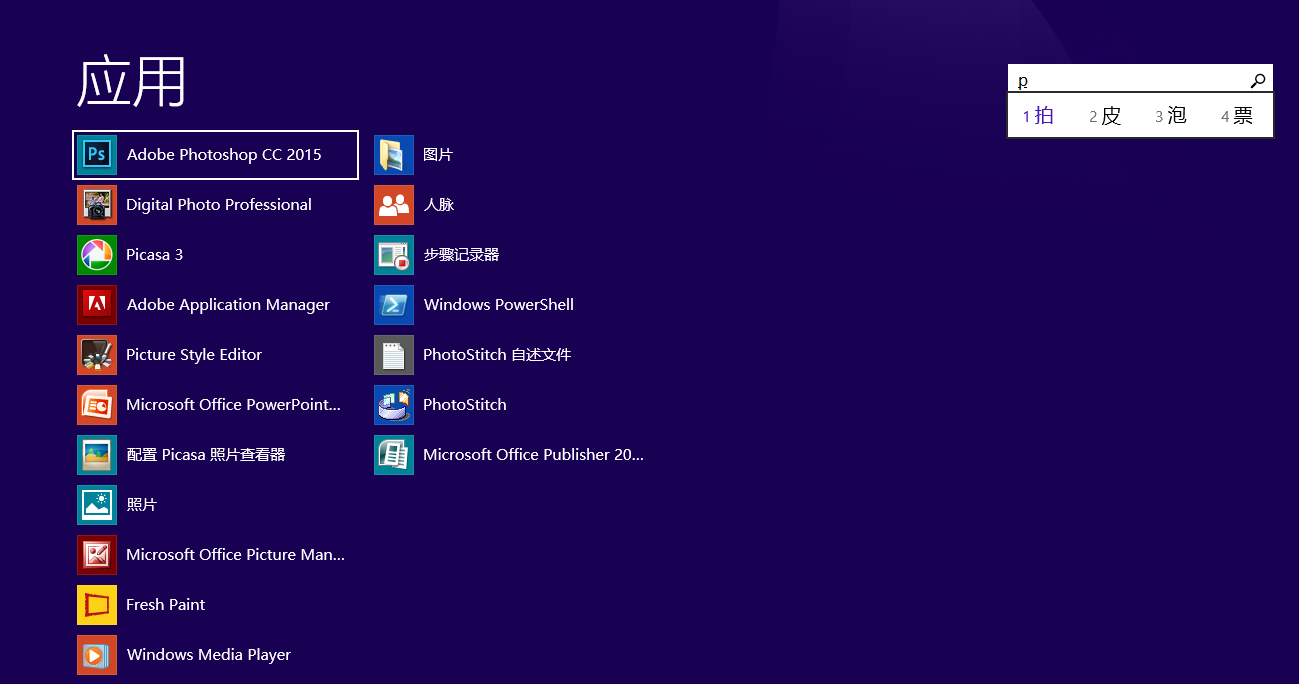Choose IME candidate 1 拍
The image size is (1299, 684).
1038,116
